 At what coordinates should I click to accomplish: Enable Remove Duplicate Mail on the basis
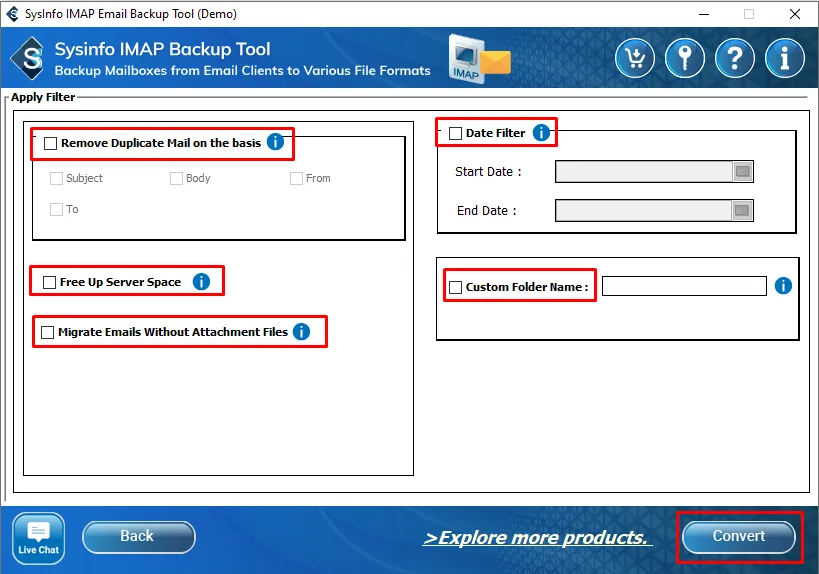point(51,143)
